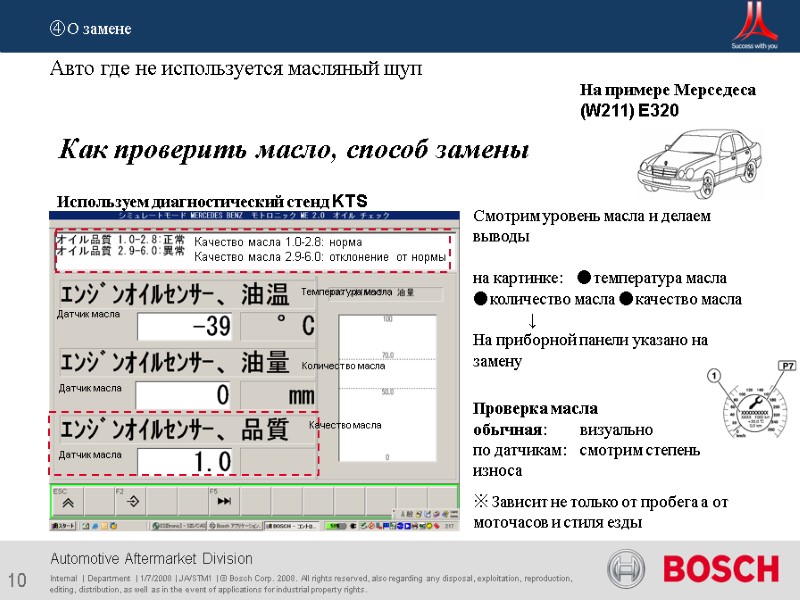Switch to the ESI[tronic] - SIS/CAS taskbar window
This screenshot has width=800, height=600.
pos(179,526)
